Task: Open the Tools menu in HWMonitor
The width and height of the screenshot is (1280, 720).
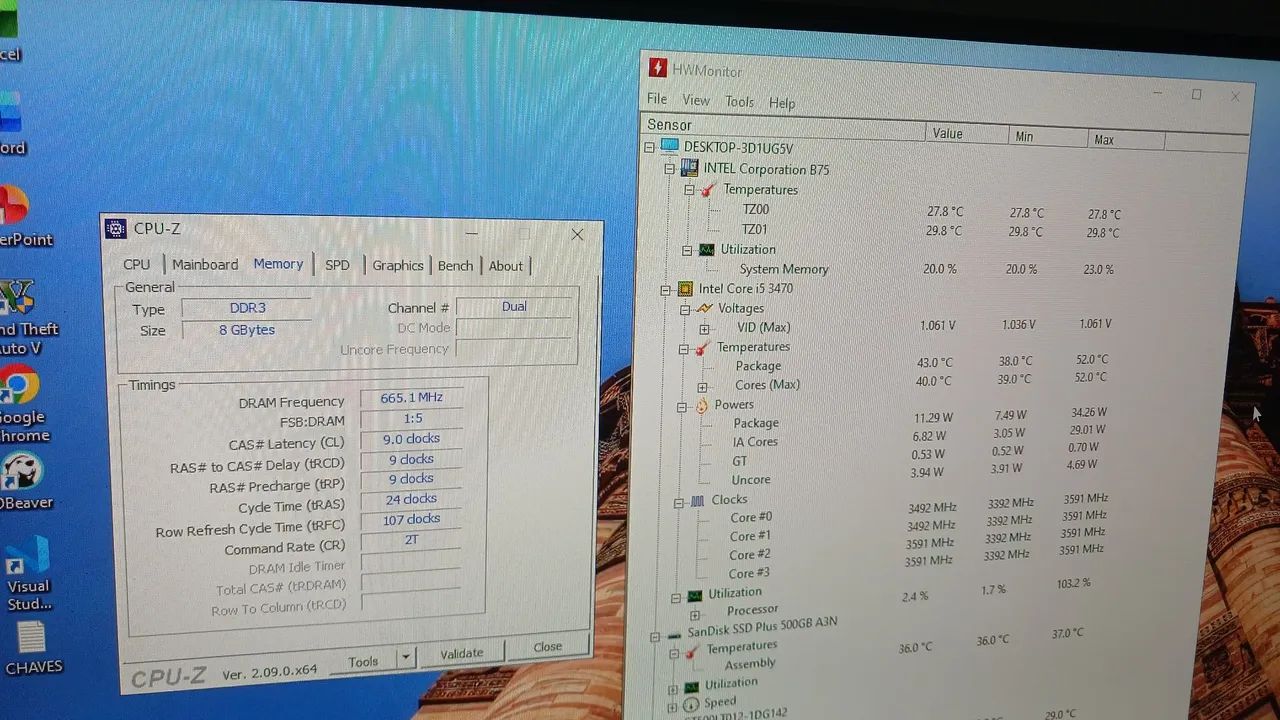Action: pos(739,101)
